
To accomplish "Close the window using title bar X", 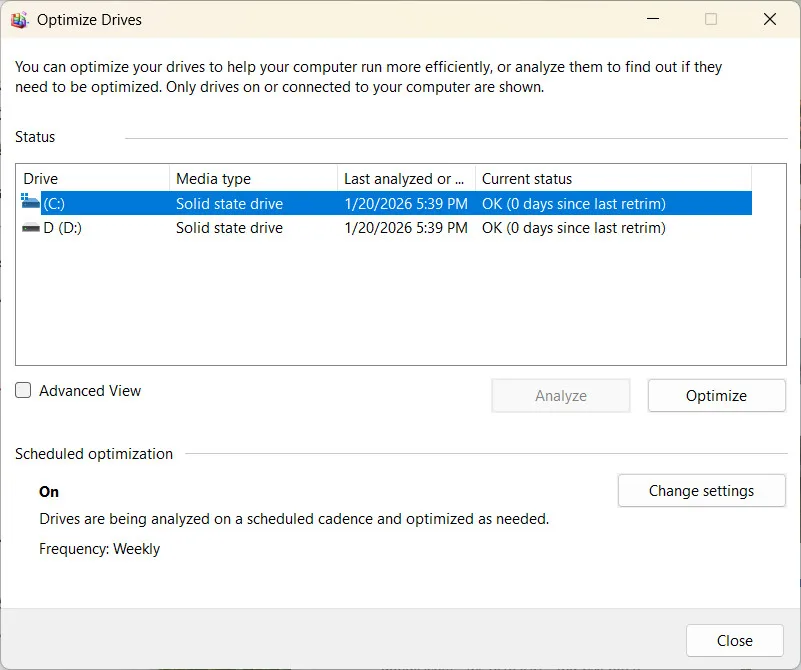I will pos(769,20).
